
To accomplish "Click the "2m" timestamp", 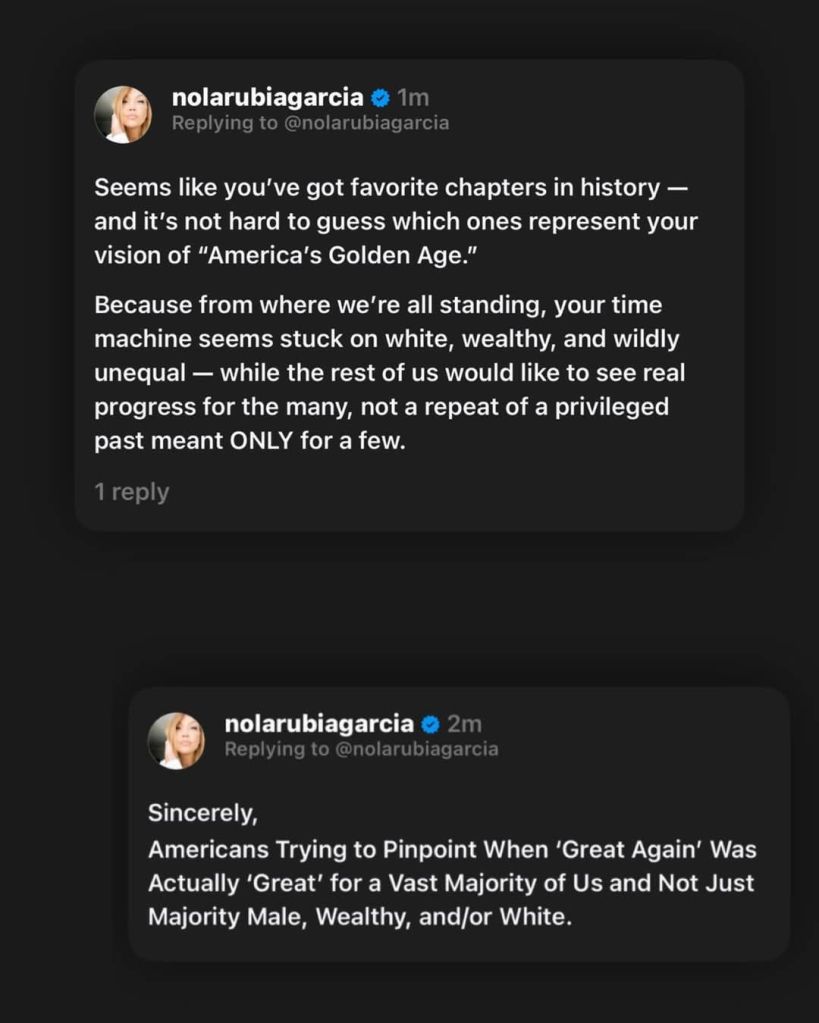I will [465, 724].
